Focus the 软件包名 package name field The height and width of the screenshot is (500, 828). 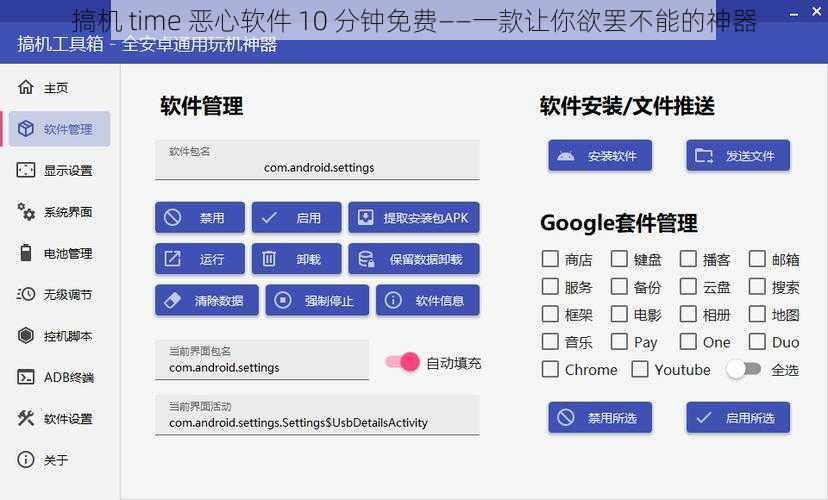(317, 161)
